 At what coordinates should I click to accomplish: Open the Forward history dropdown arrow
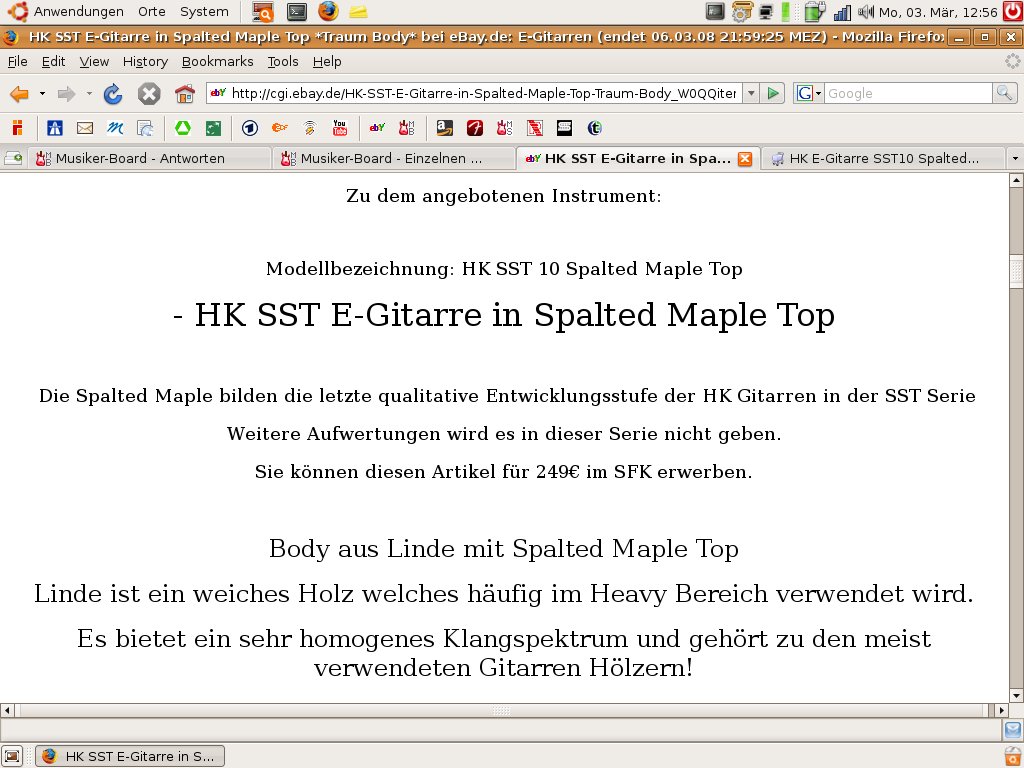click(89, 94)
